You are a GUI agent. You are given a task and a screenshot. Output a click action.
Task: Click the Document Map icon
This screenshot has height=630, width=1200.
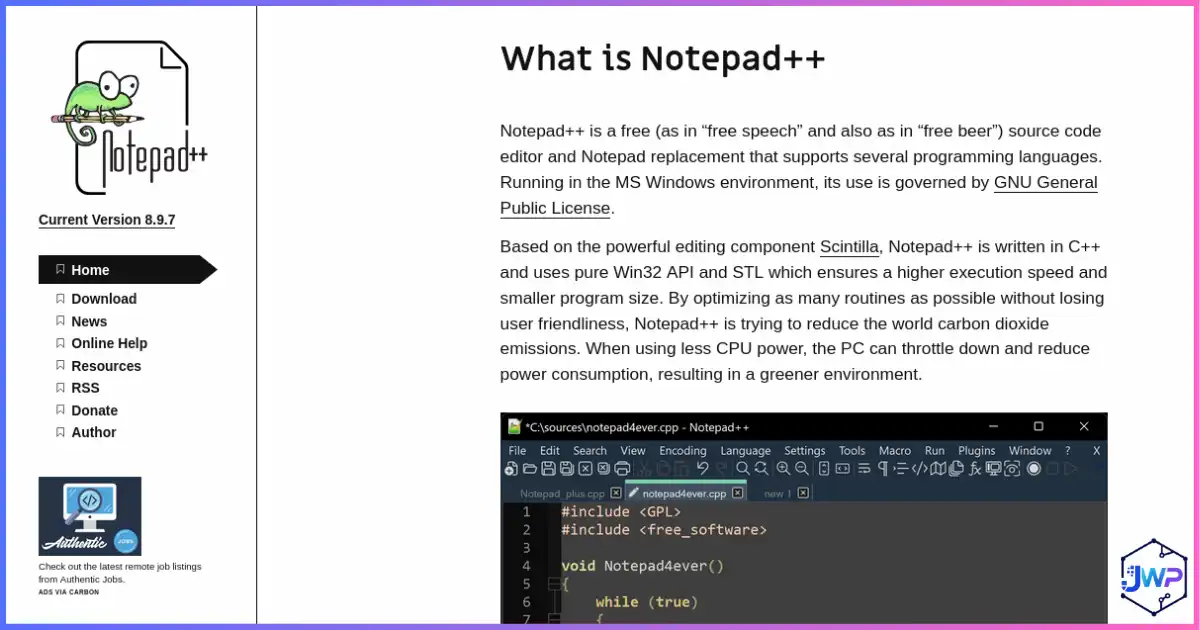(x=937, y=468)
